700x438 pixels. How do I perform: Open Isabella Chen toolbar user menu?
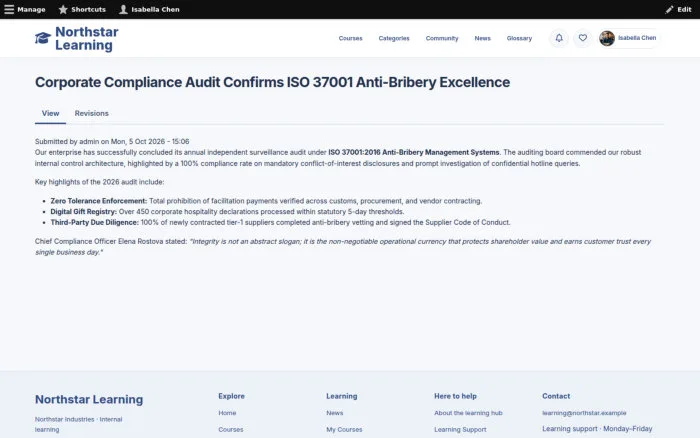(149, 9)
